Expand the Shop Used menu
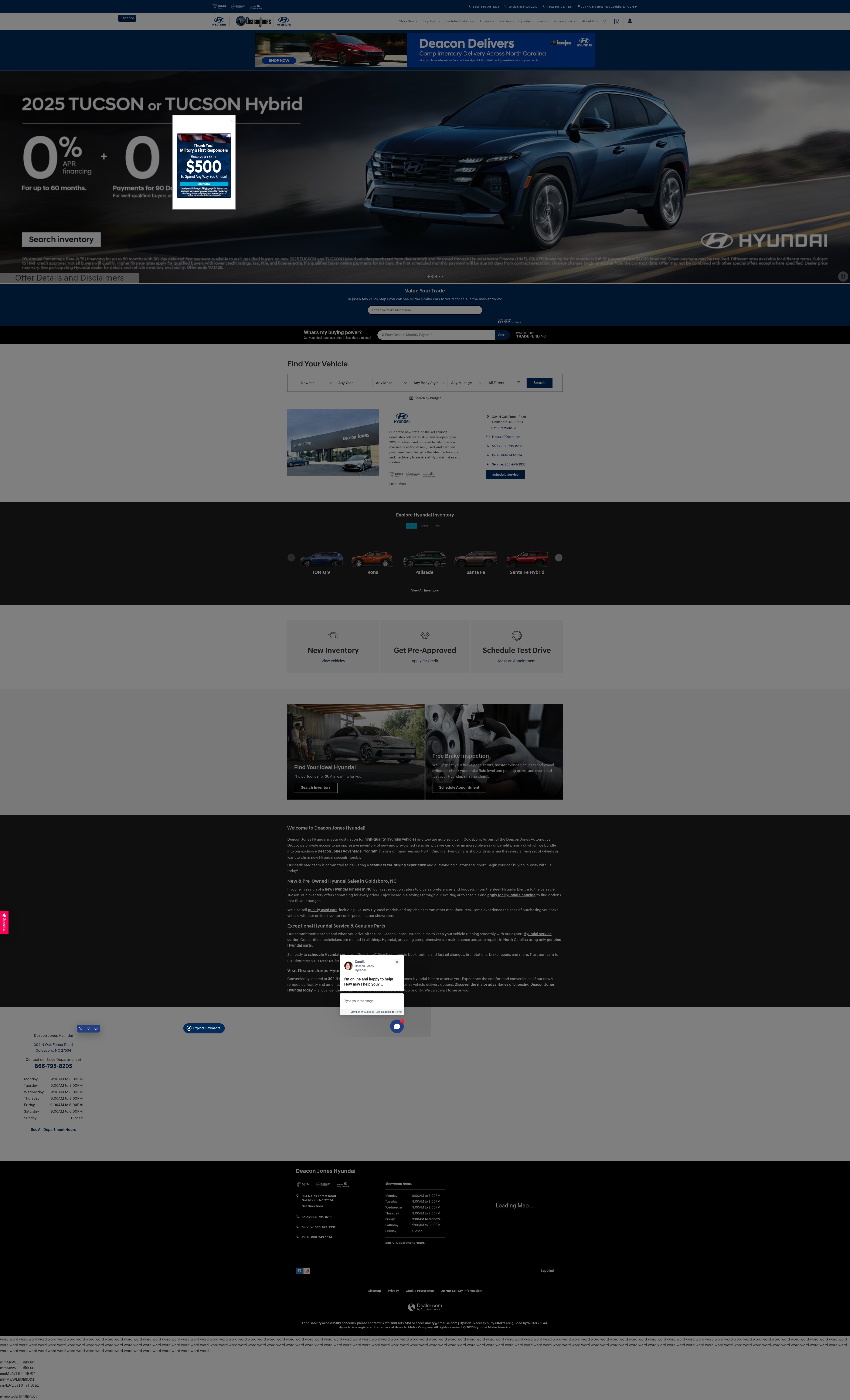This screenshot has height=1400, width=850. 431,22
